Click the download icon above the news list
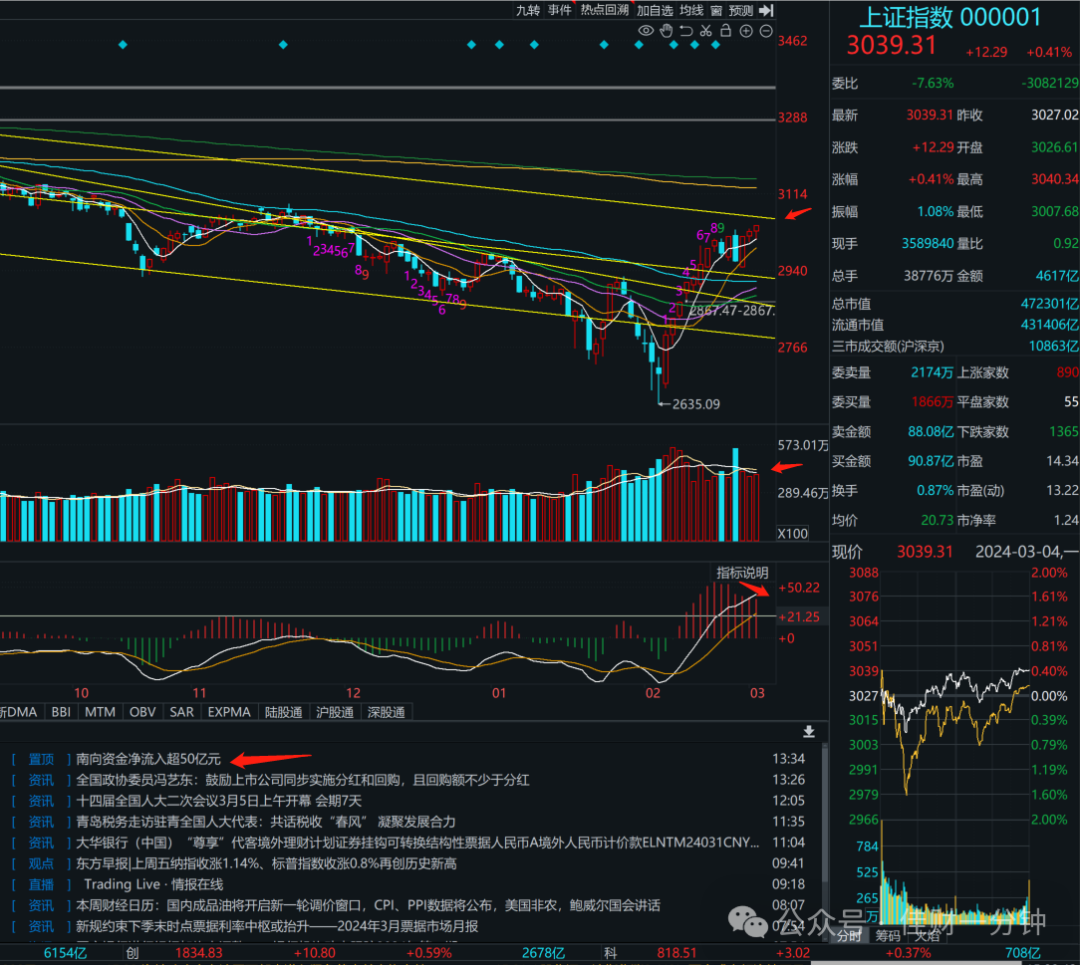 click(x=809, y=731)
